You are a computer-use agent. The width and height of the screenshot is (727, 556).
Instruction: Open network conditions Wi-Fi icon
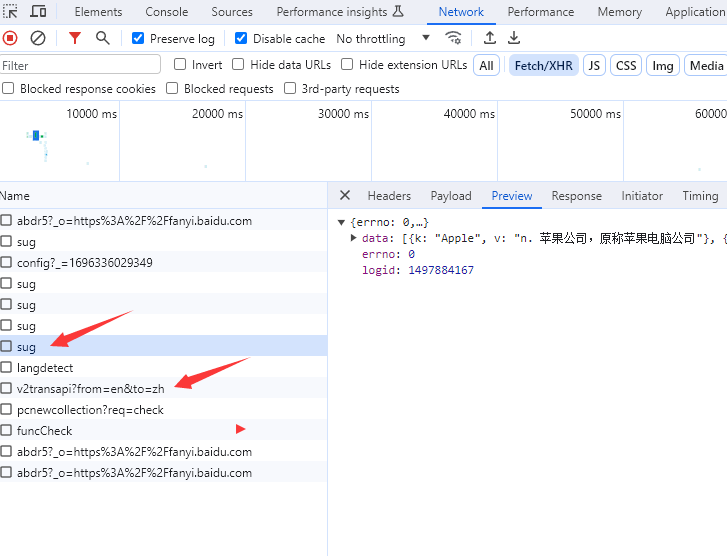454,38
